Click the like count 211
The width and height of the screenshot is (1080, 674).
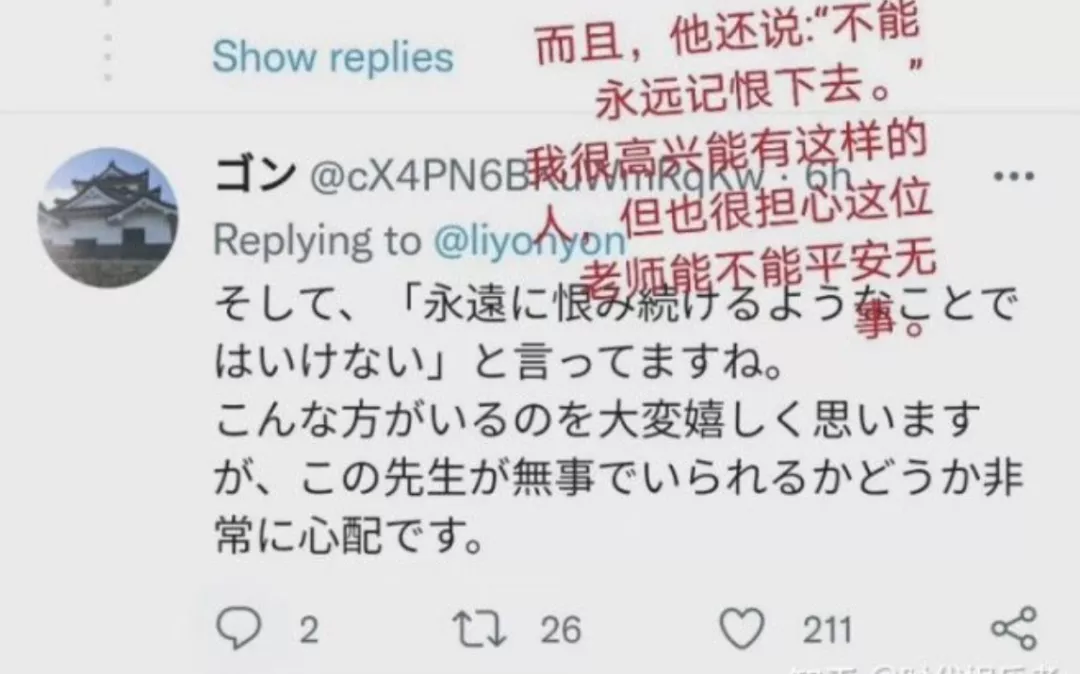click(827, 630)
